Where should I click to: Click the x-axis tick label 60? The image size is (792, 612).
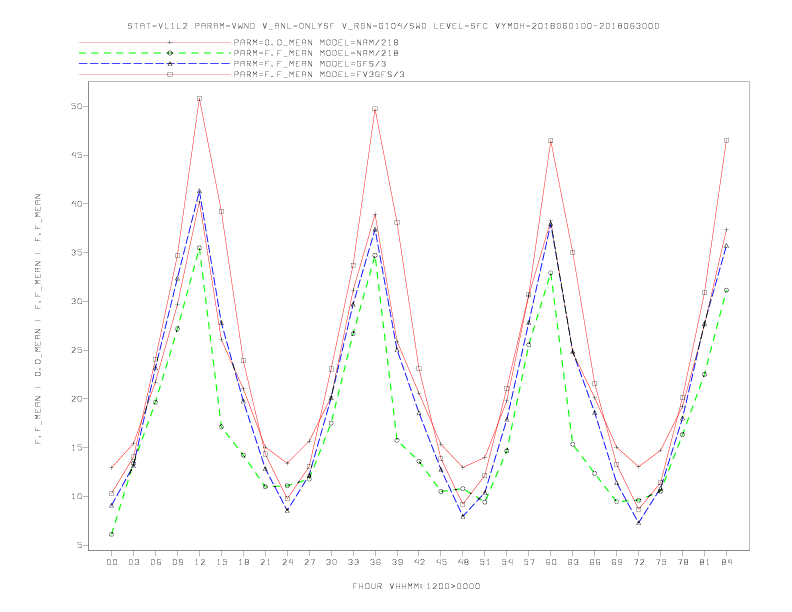[551, 562]
